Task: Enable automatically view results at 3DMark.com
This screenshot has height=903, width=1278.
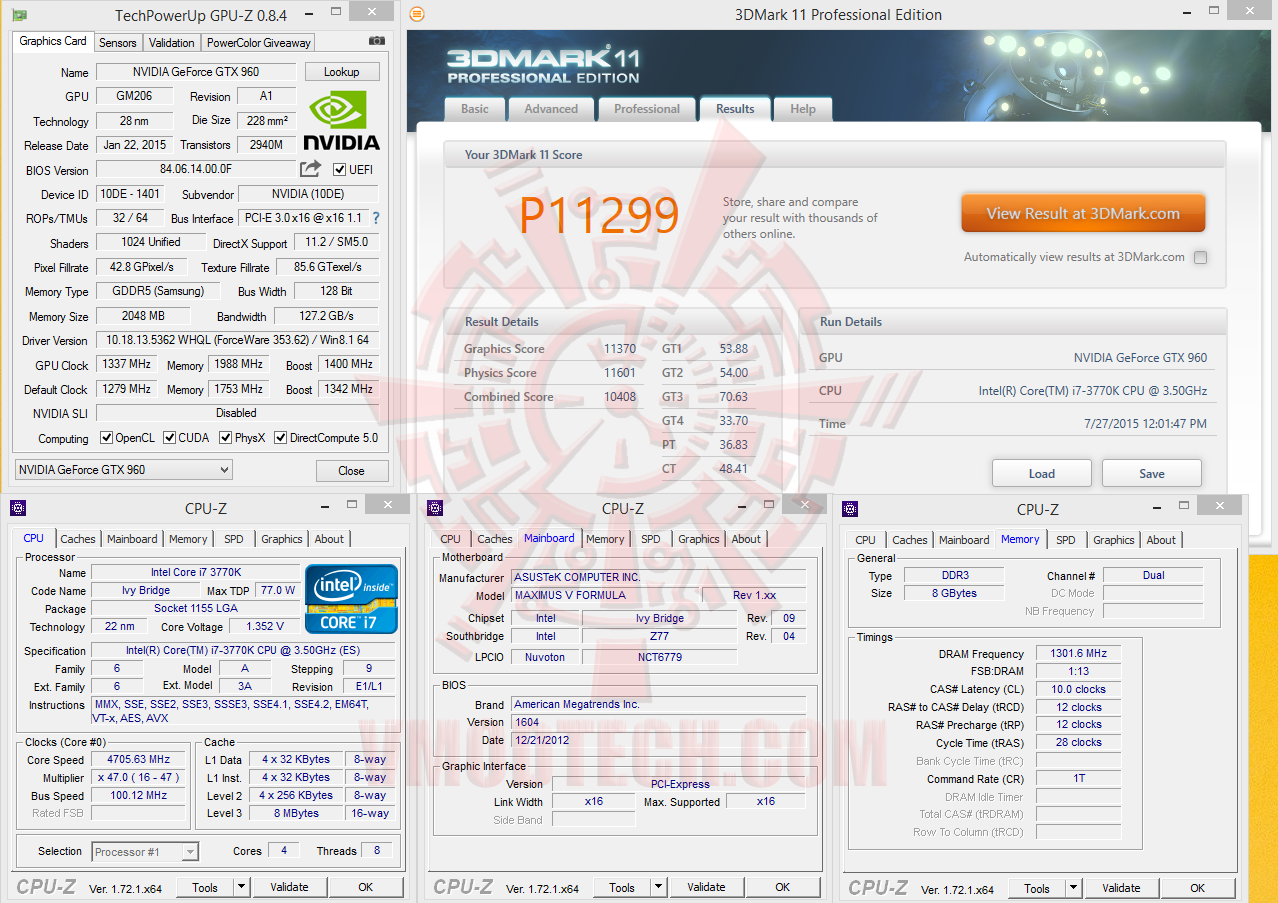Action: pos(1200,257)
